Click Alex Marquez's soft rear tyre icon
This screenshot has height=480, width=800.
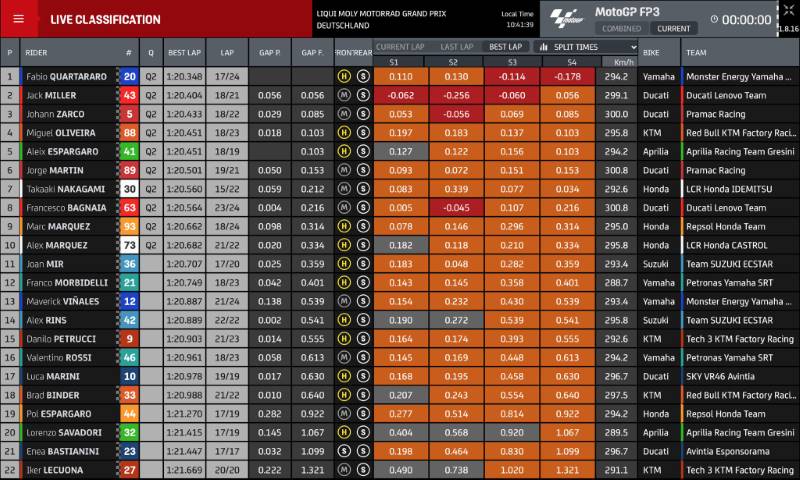(x=363, y=245)
